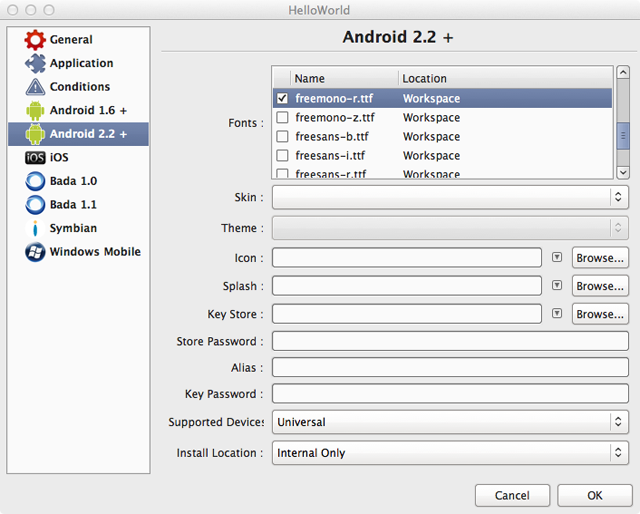The width and height of the screenshot is (640, 514).
Task: Open the Supported Devices Universal dropdown
Action: 450,422
